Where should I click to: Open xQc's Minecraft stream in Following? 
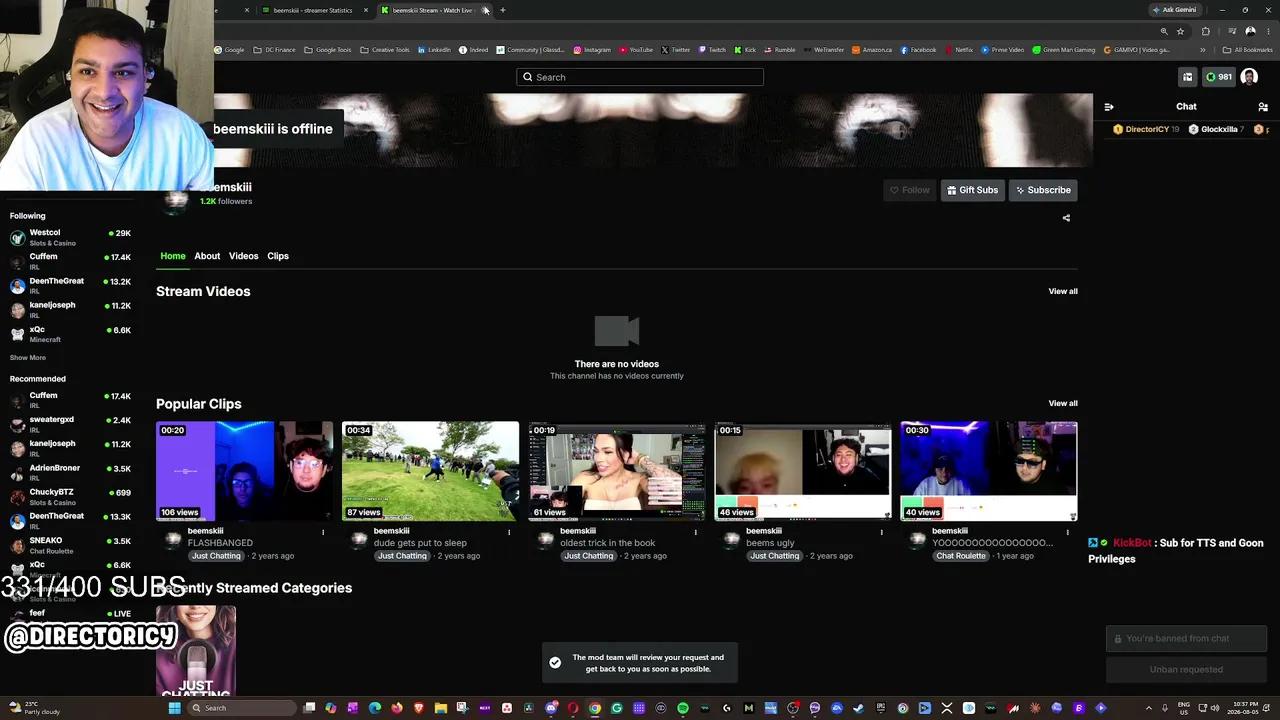70,334
